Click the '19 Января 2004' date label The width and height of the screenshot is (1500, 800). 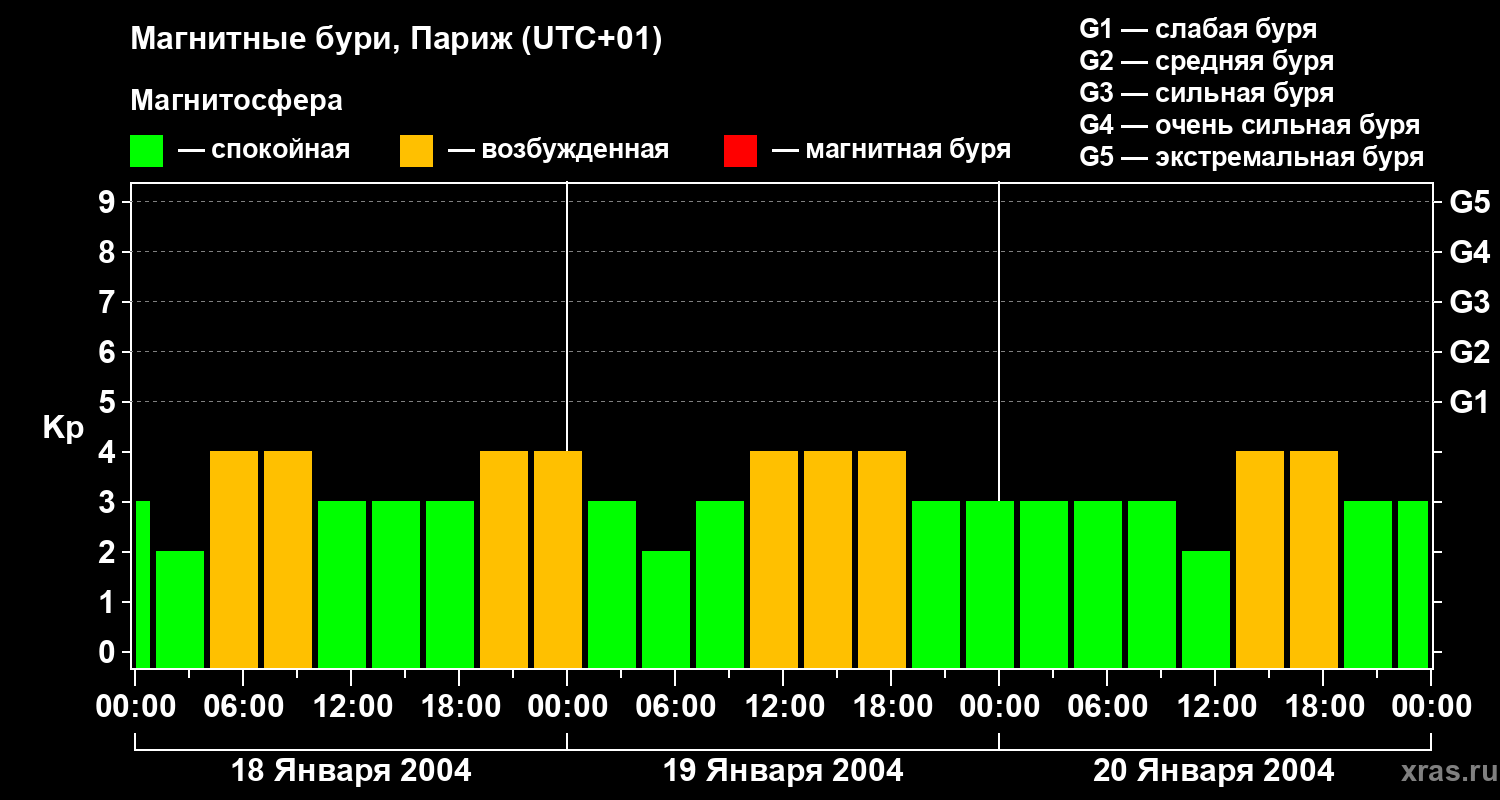(783, 771)
